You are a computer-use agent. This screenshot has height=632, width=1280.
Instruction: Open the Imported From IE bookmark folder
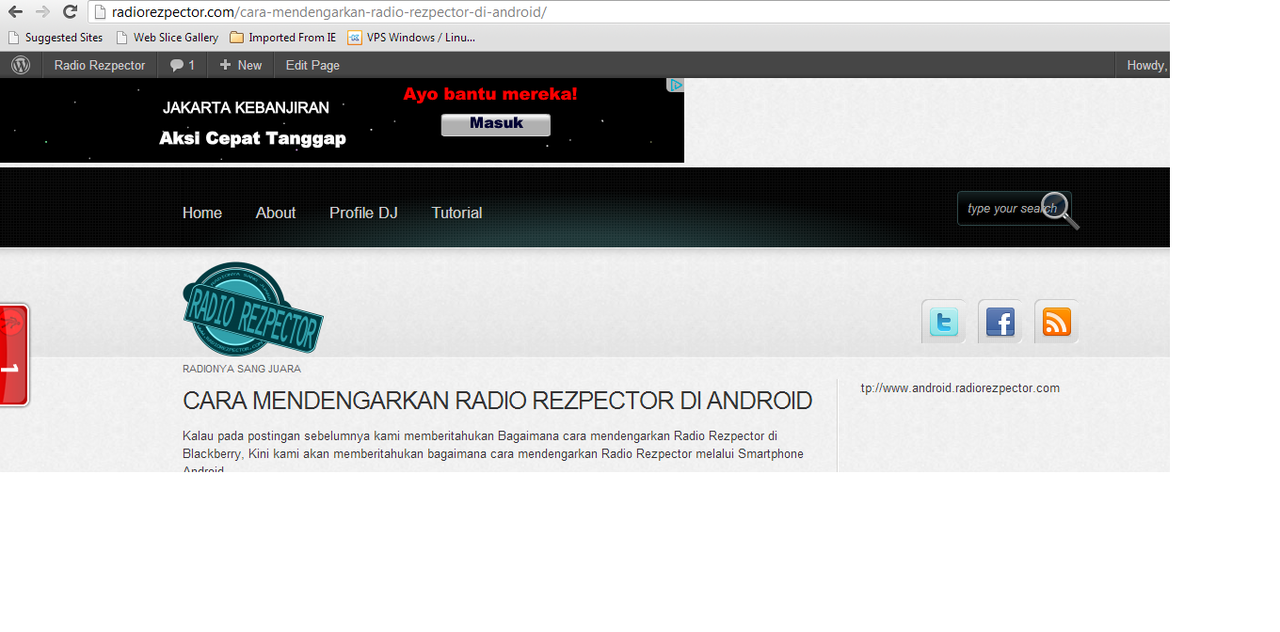[283, 38]
